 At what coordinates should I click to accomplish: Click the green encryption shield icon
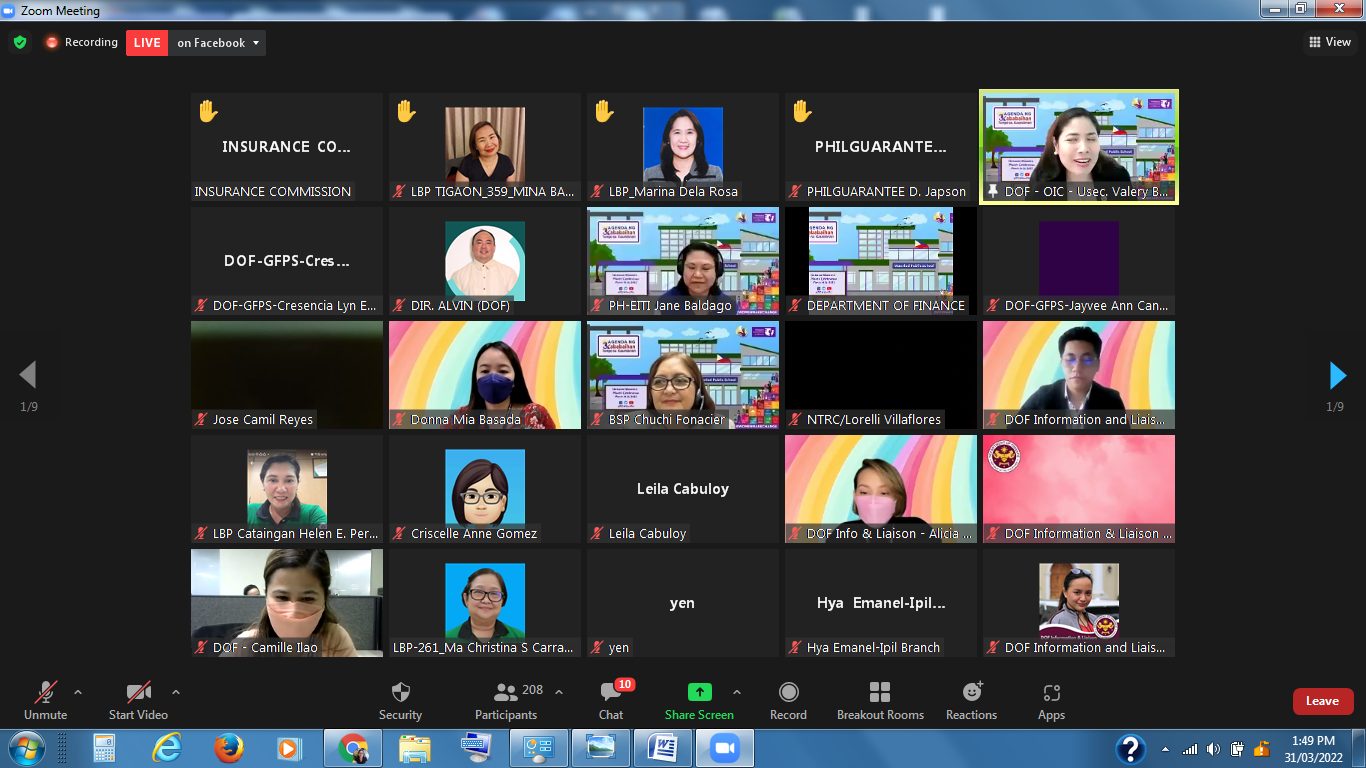(20, 43)
